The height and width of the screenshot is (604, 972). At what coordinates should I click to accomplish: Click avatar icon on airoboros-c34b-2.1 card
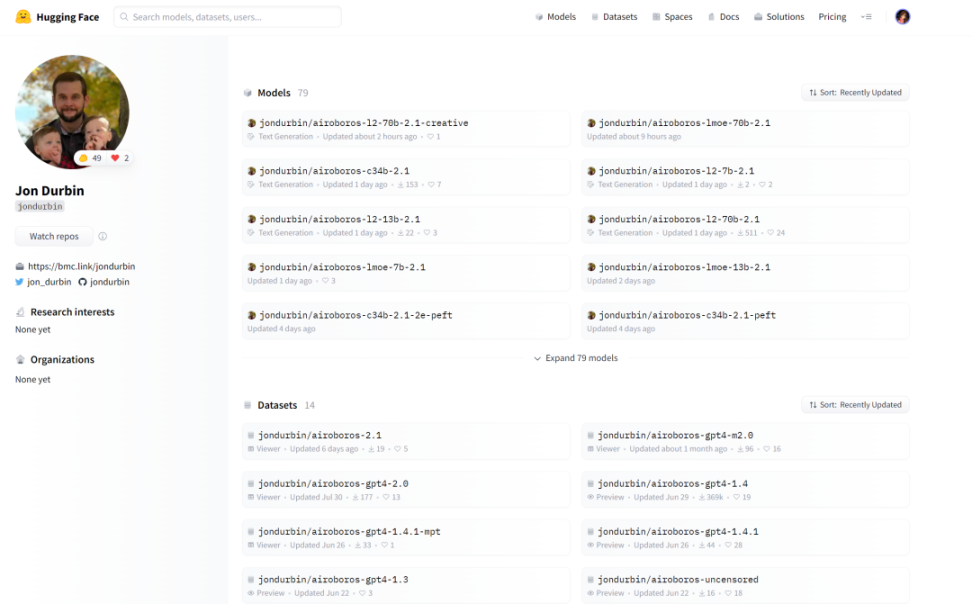[x=252, y=171]
